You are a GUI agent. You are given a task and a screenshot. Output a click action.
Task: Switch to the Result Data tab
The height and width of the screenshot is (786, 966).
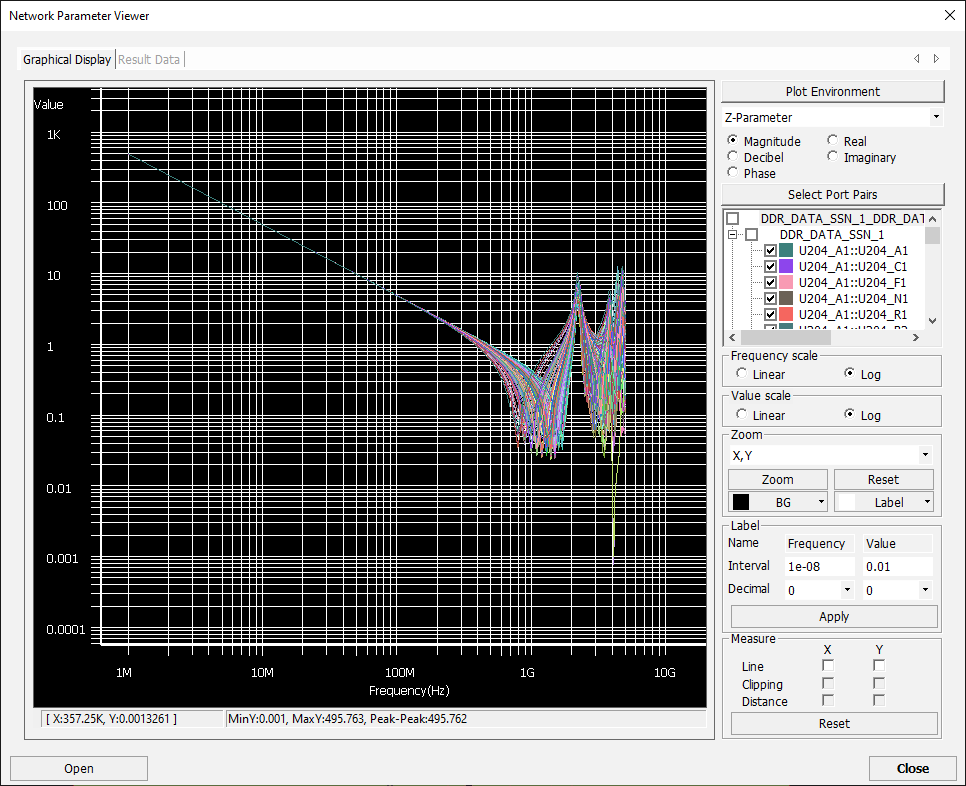tap(149, 59)
